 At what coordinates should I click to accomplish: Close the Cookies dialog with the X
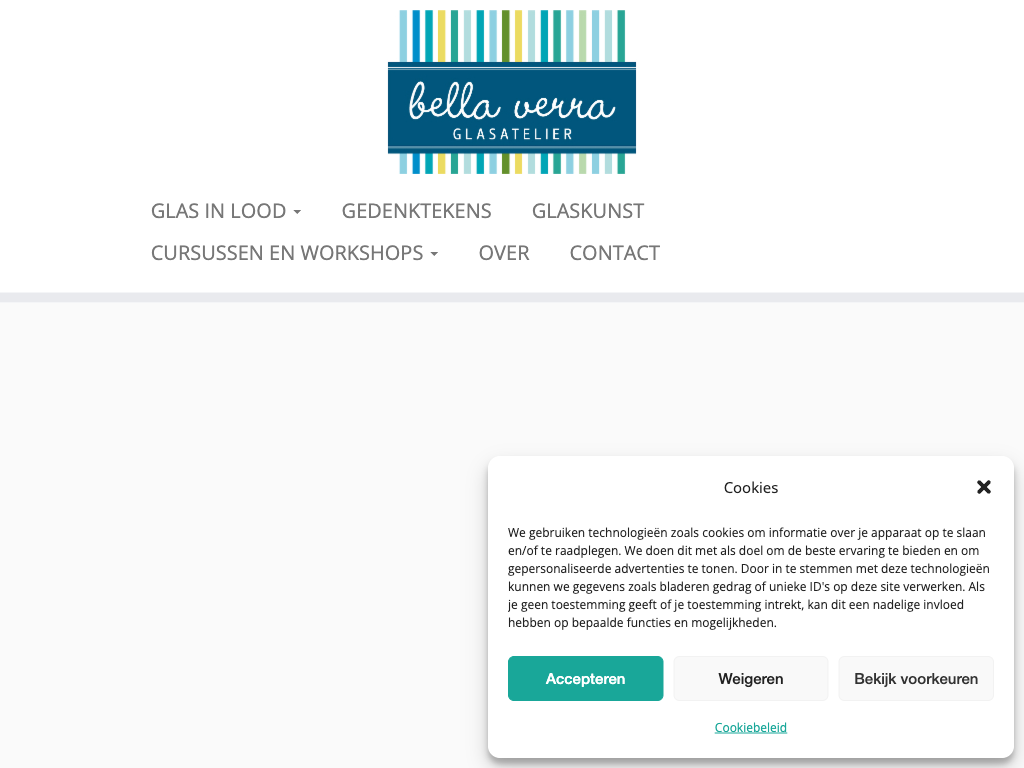click(984, 487)
